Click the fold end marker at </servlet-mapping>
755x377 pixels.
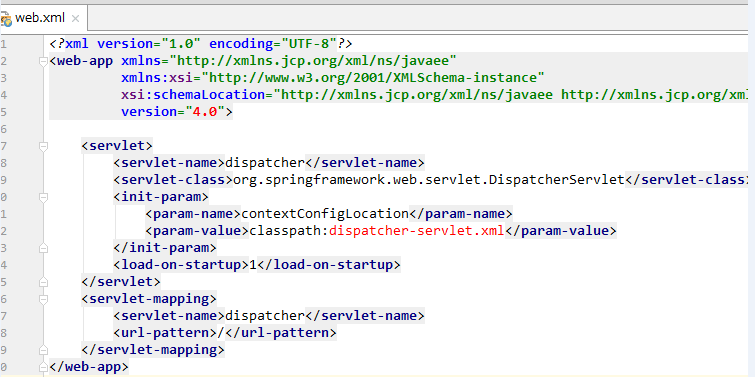43,350
